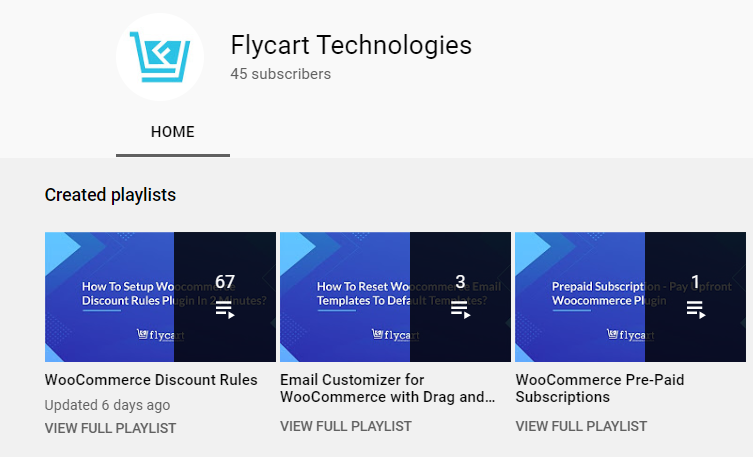Screen dimensions: 753x457
Task: Click flycart logo in Discount Rules thumbnail
Action: tap(160, 335)
